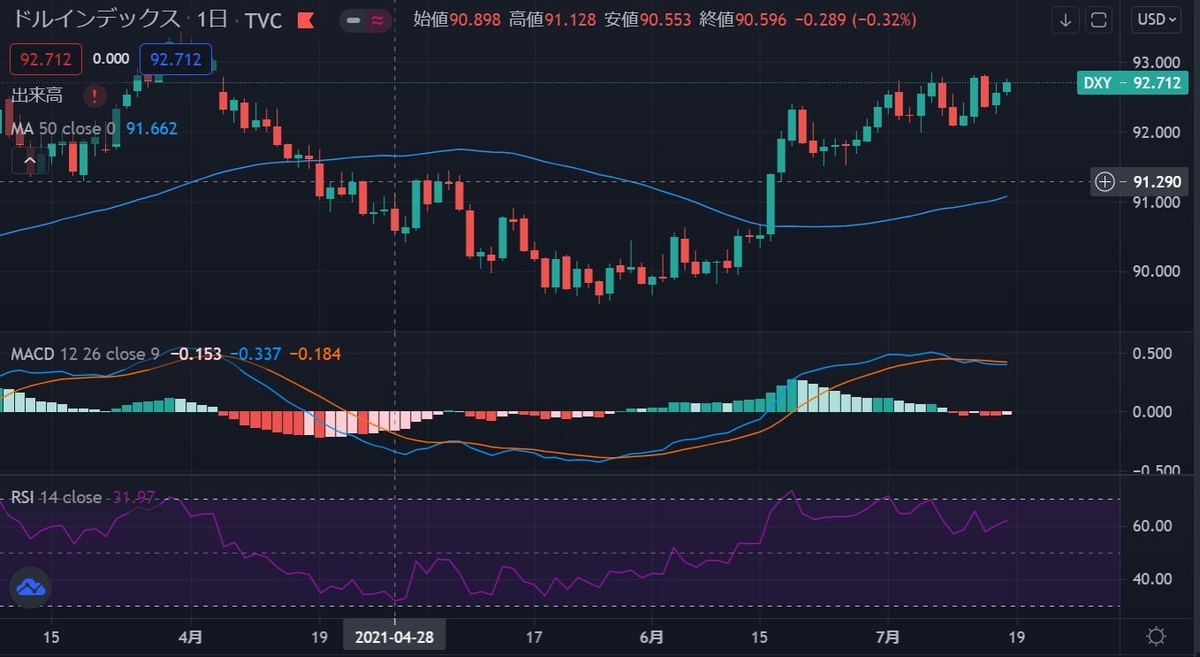
Task: Click the TradingView logo icon in the bottom-left
Action: [29, 588]
